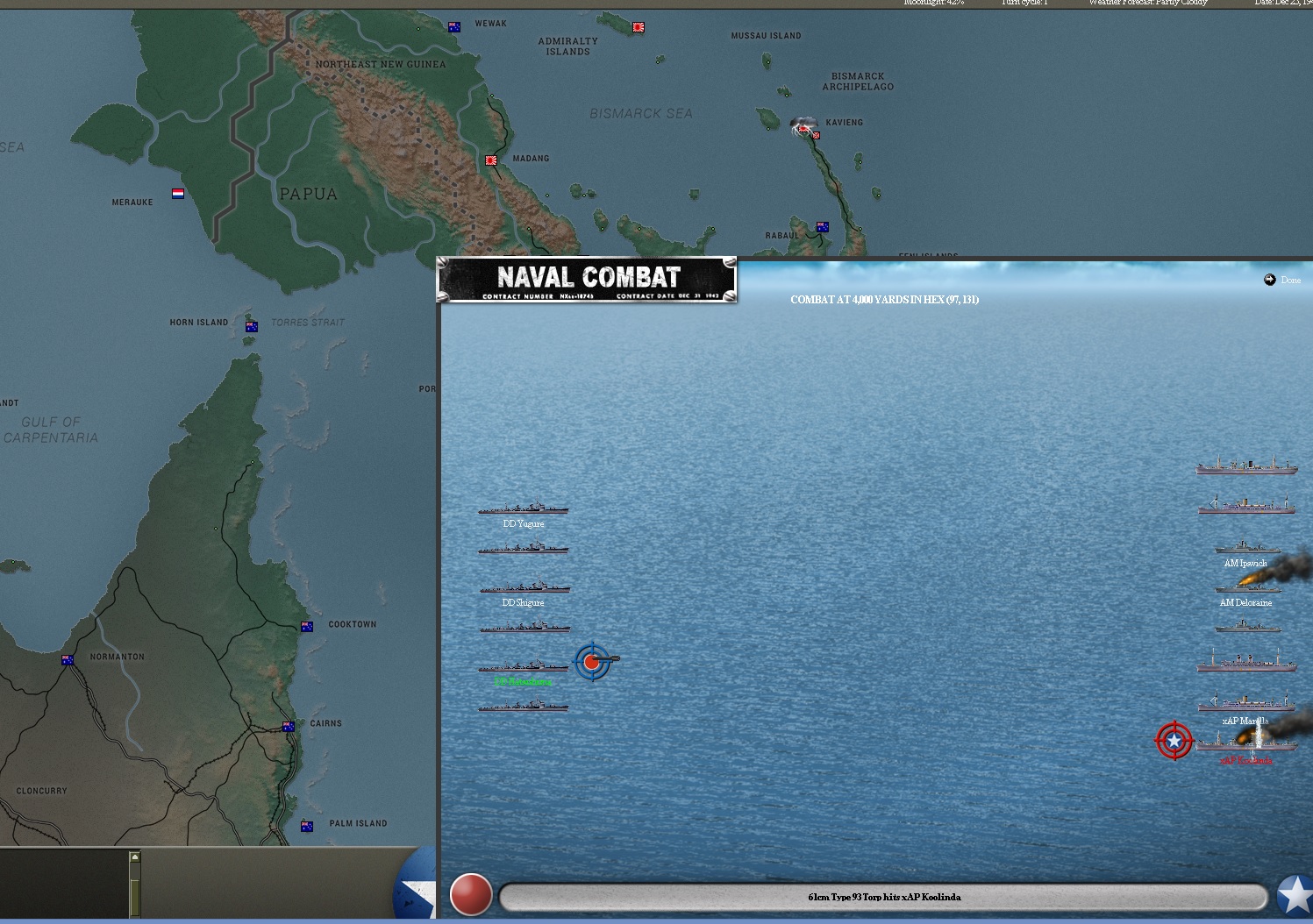Click the scrollbar track in the bottom-left panel
1313x924 pixels.
(x=135, y=890)
